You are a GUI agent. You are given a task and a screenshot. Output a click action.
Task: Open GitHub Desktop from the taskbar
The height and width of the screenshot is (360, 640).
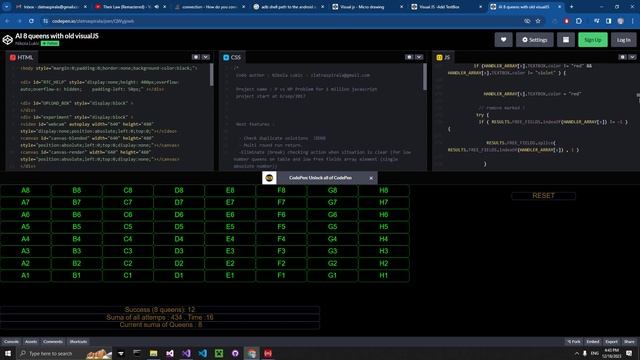235,353
